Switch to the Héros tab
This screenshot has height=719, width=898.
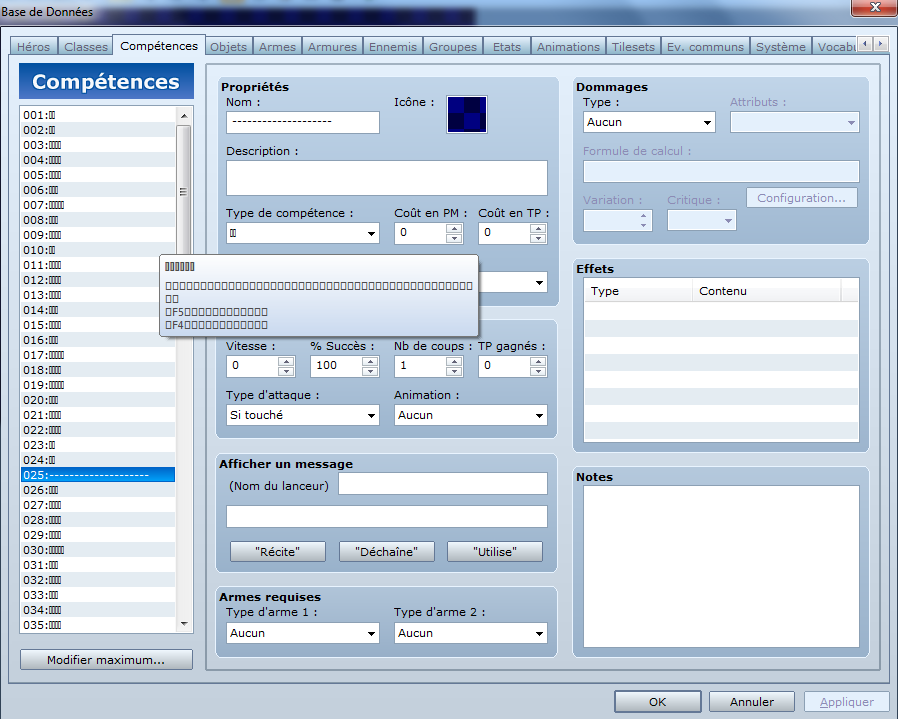[34, 47]
